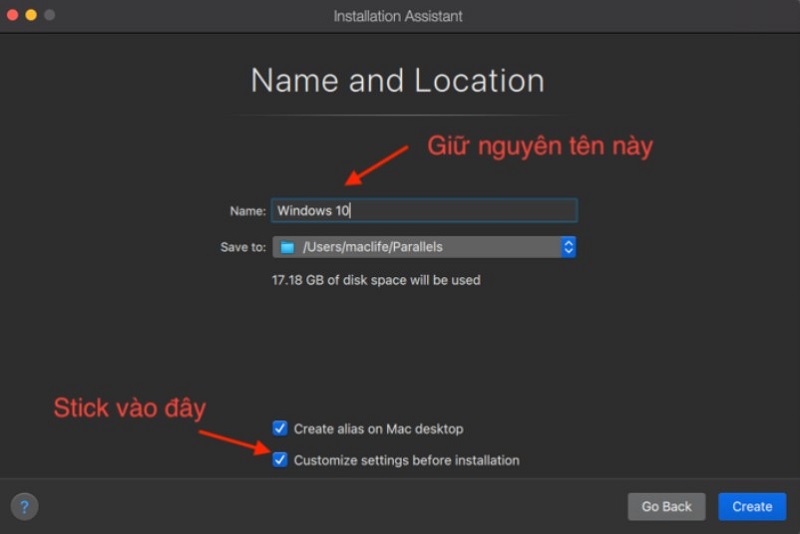
Task: Click the Save to dropdown arrows stepper
Action: tap(568, 247)
